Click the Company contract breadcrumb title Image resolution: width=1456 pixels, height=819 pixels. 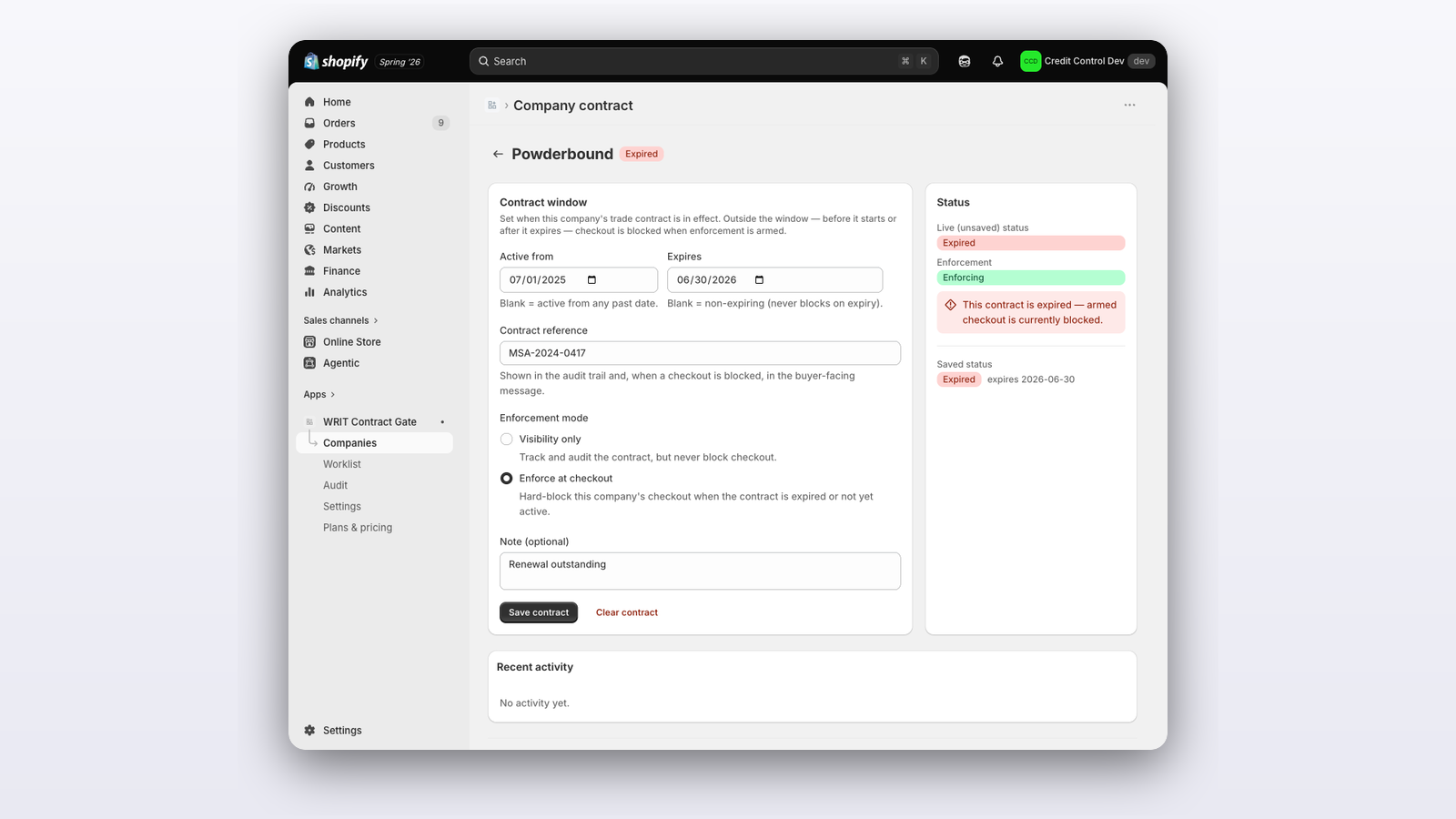pos(573,106)
